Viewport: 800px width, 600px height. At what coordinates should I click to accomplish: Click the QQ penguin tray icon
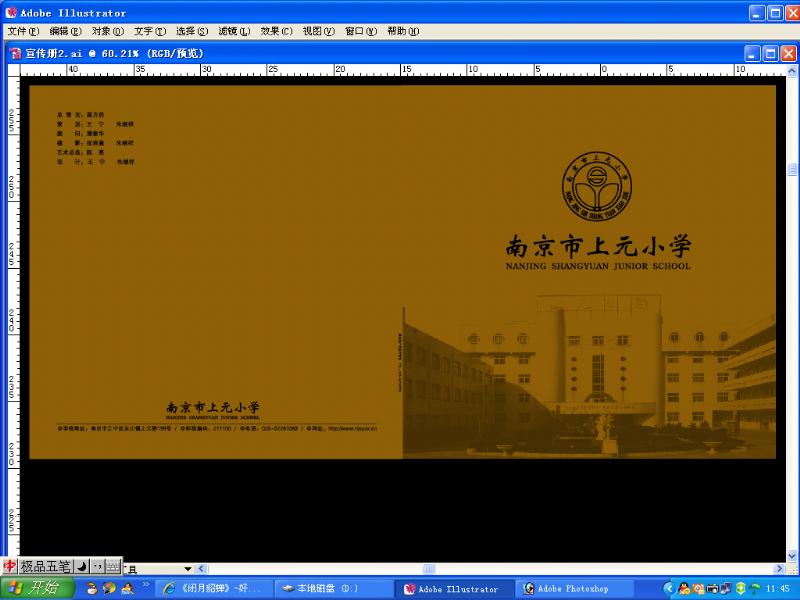click(684, 589)
